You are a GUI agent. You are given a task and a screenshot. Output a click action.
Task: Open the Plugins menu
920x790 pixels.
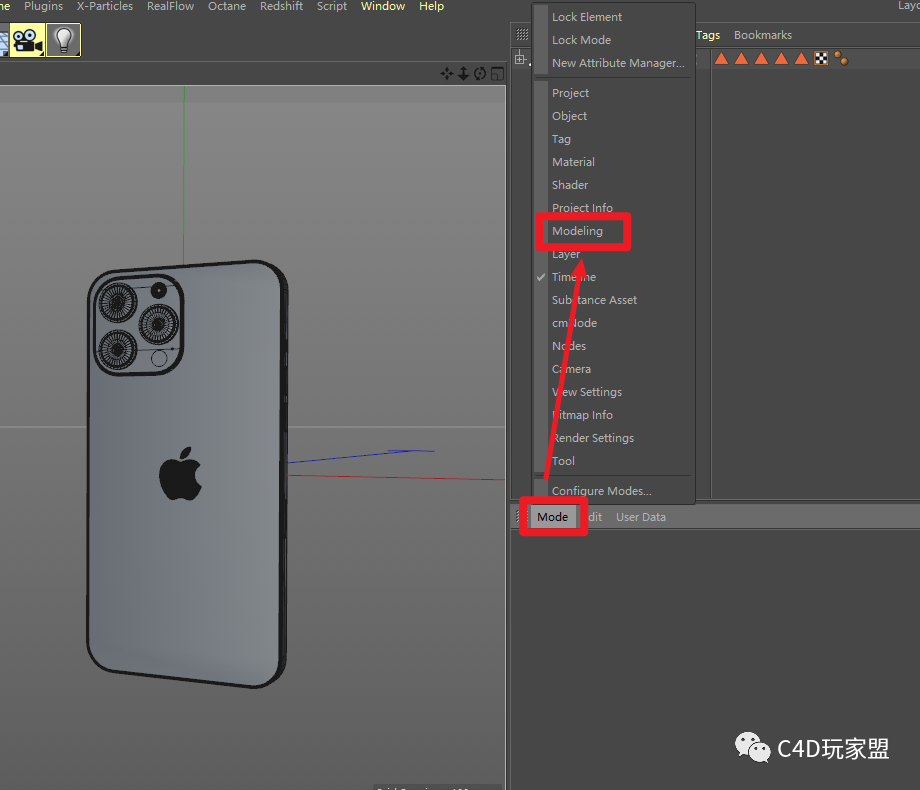(x=43, y=6)
